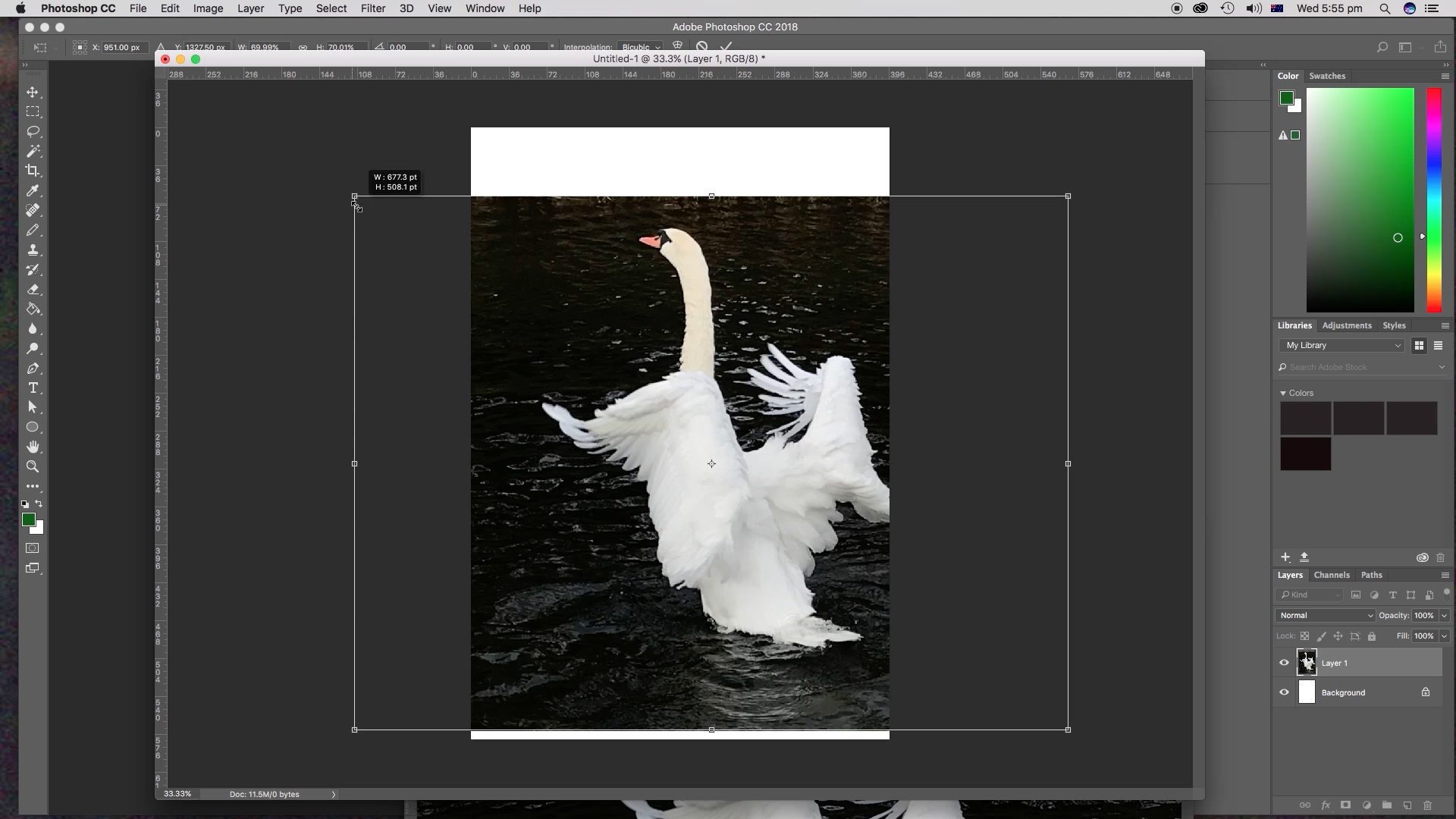Open the Filter menu
1456x819 pixels.
click(x=372, y=8)
